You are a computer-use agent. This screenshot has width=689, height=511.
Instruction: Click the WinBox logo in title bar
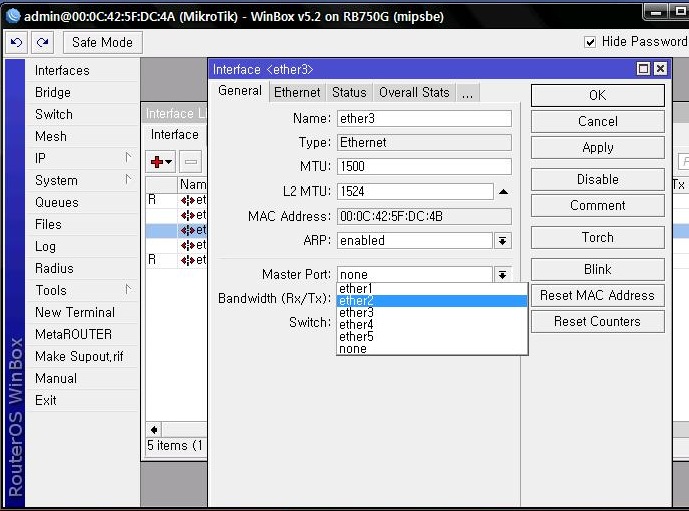(x=13, y=16)
